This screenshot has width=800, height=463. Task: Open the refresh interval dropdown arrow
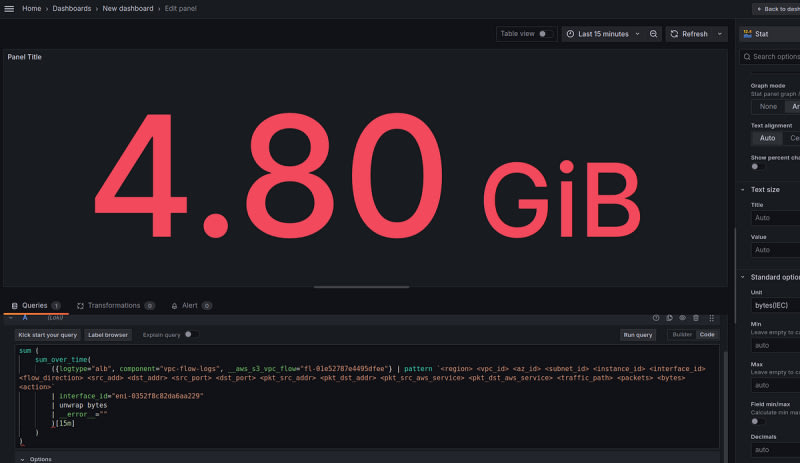(x=720, y=34)
